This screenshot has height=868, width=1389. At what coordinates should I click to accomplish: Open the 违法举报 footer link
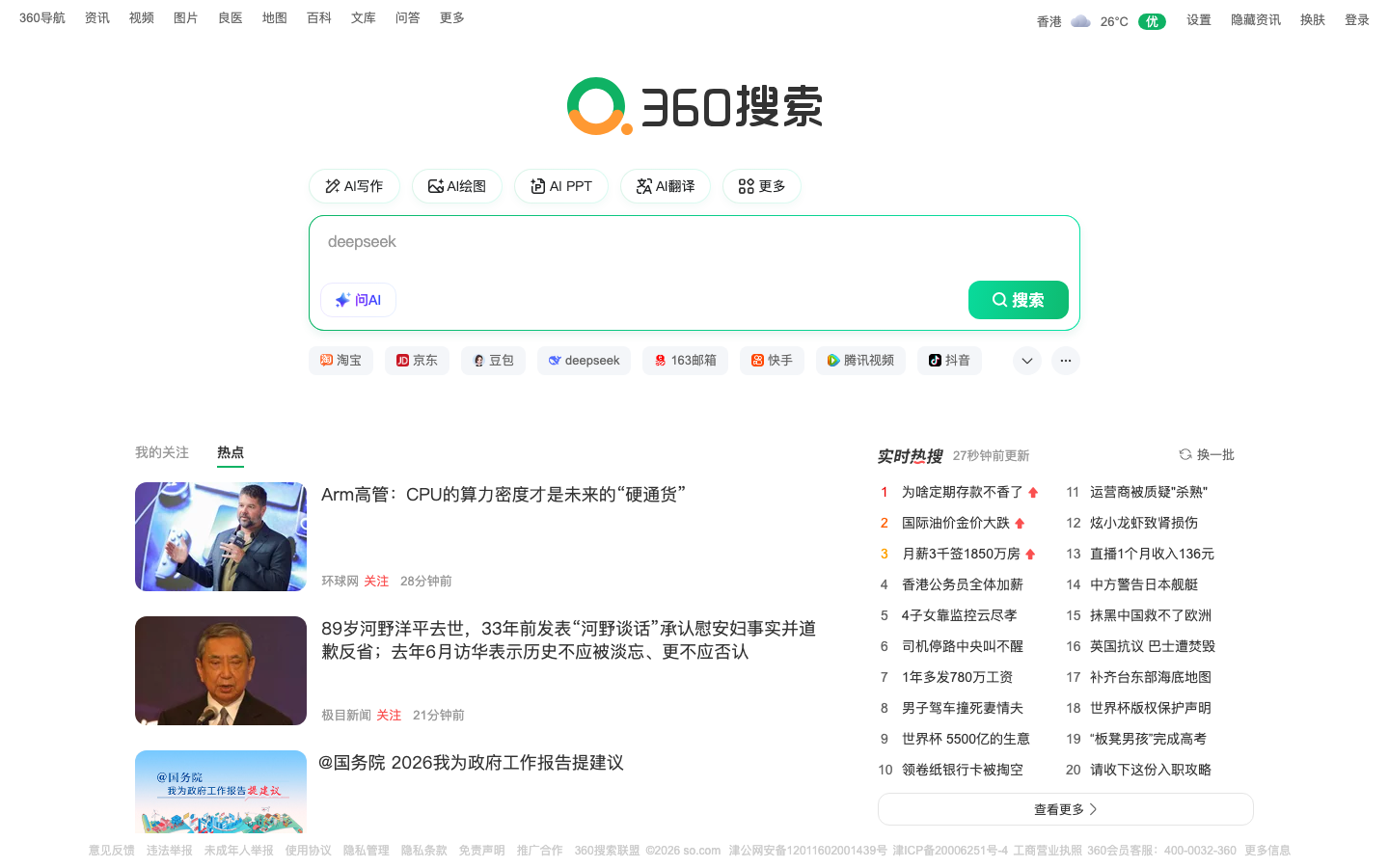click(170, 851)
